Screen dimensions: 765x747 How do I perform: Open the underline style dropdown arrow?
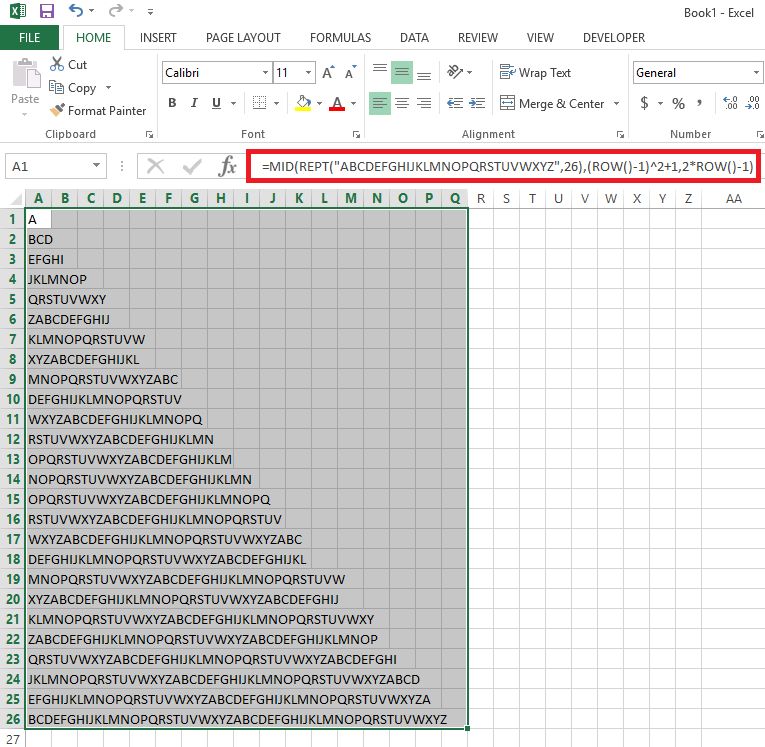pyautogui.click(x=234, y=103)
